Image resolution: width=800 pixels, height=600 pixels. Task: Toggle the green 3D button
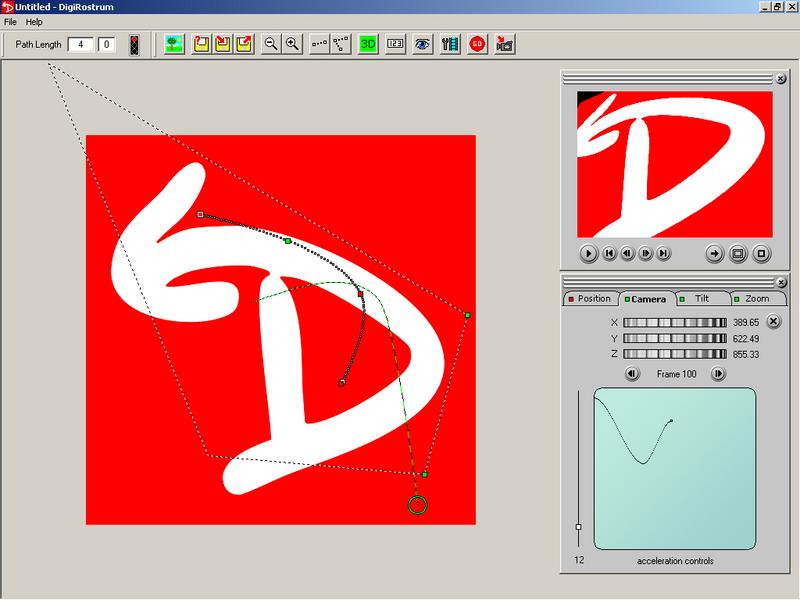click(x=368, y=44)
